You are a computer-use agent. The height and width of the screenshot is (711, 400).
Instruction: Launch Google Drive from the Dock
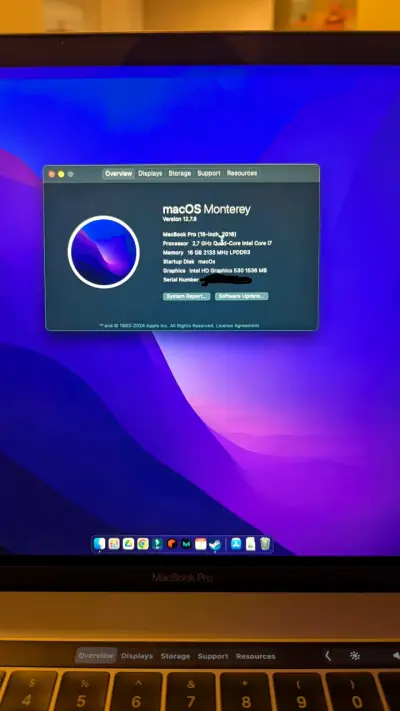(128, 543)
